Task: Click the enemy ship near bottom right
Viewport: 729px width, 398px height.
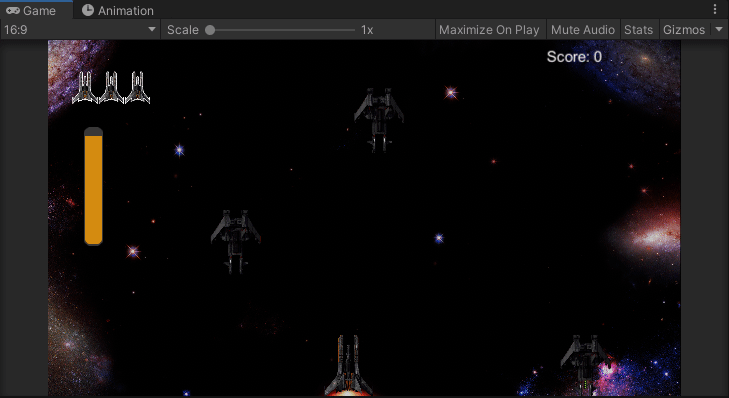Action: (585, 364)
